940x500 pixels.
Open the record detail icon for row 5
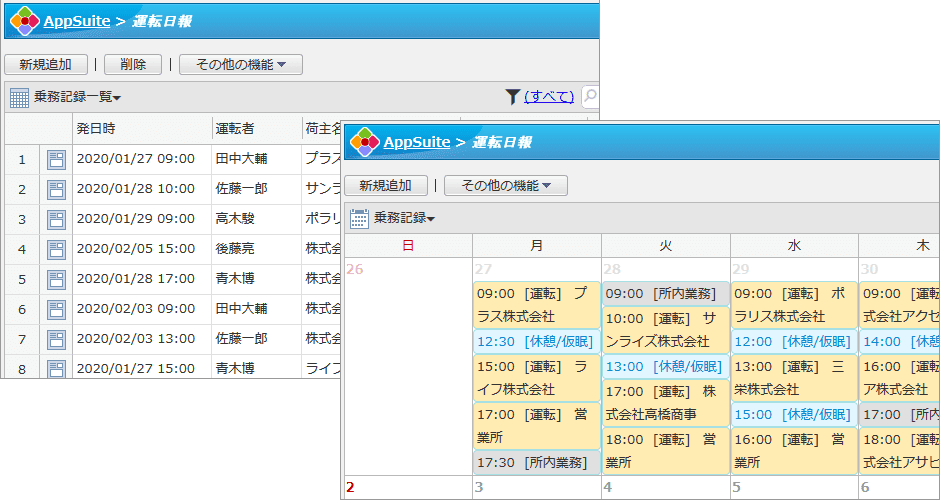pos(56,279)
